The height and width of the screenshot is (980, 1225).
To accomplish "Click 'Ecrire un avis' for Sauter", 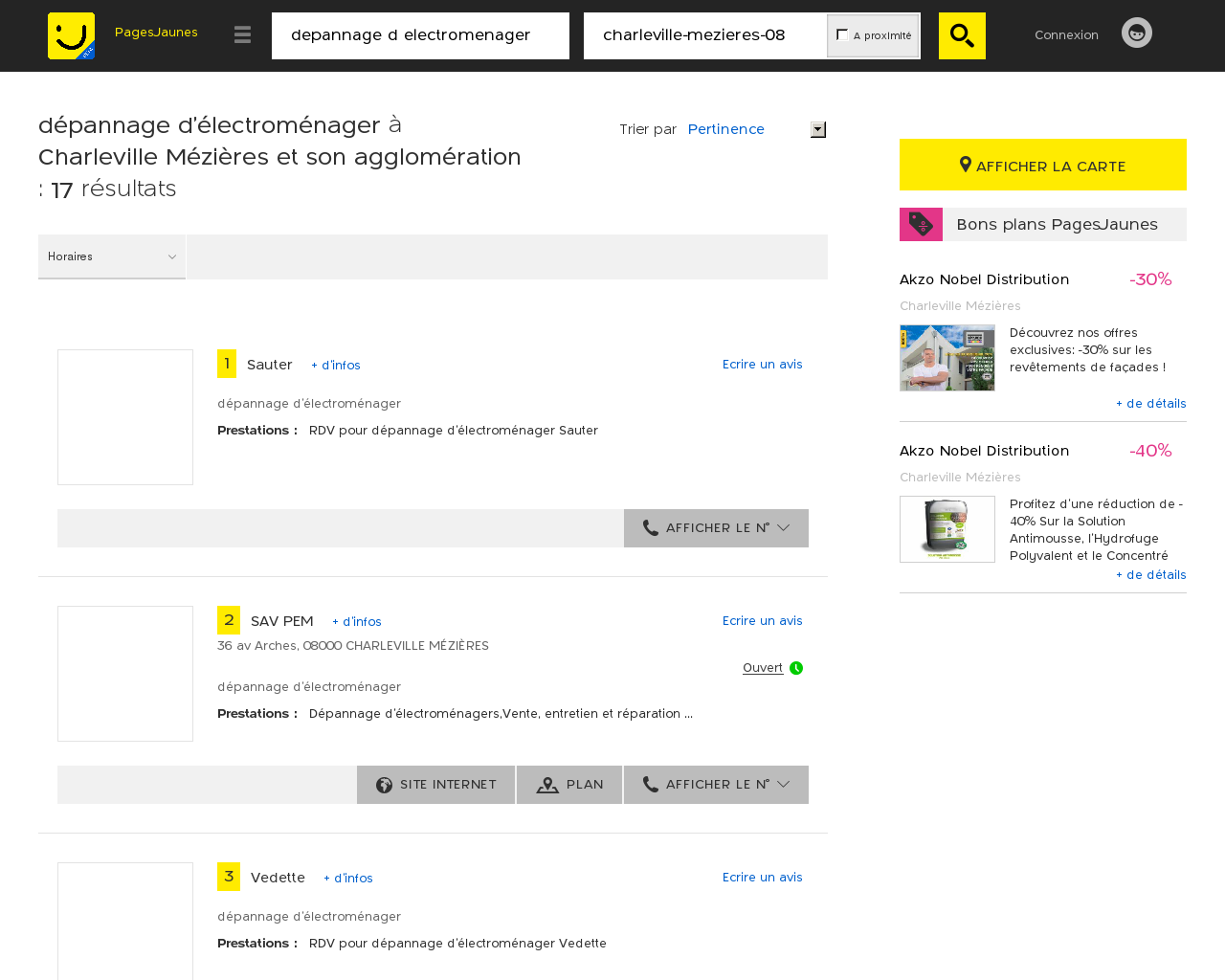I will pos(763,365).
